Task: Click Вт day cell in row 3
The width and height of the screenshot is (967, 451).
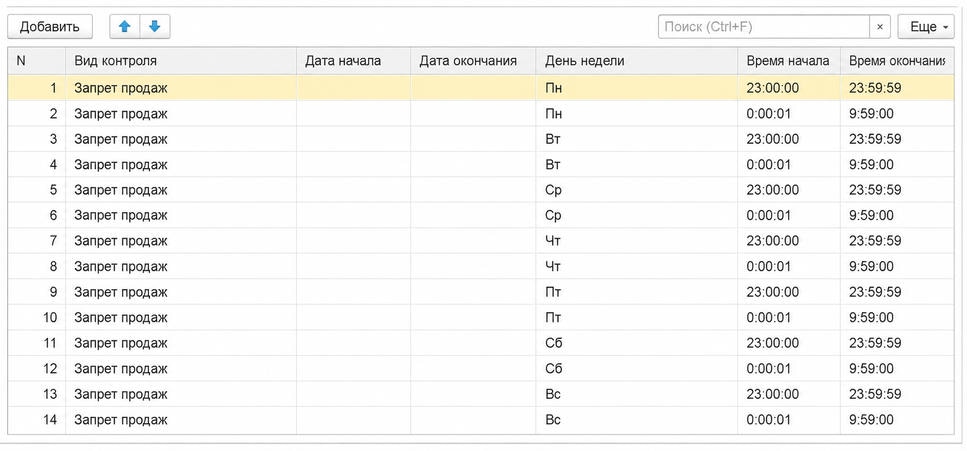Action: click(636, 139)
